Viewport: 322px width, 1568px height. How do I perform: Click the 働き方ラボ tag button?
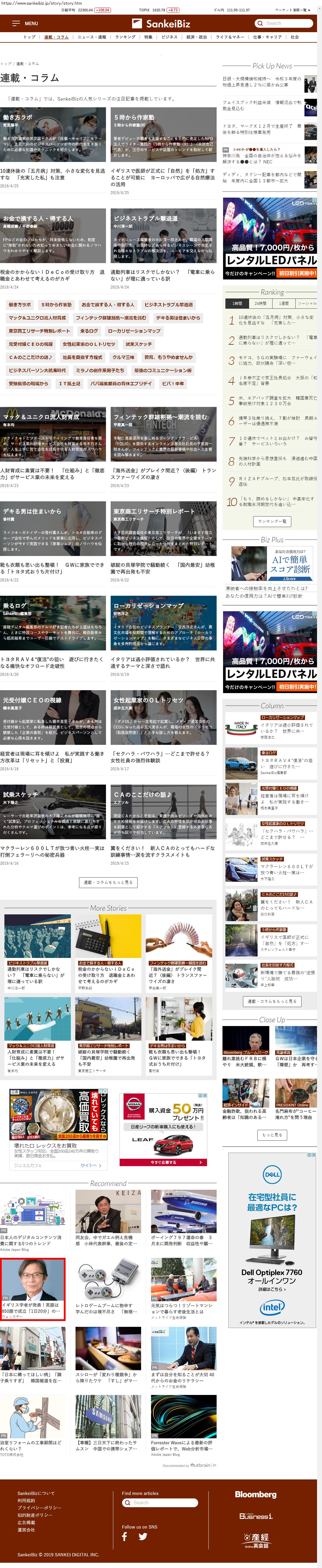pos(20,304)
